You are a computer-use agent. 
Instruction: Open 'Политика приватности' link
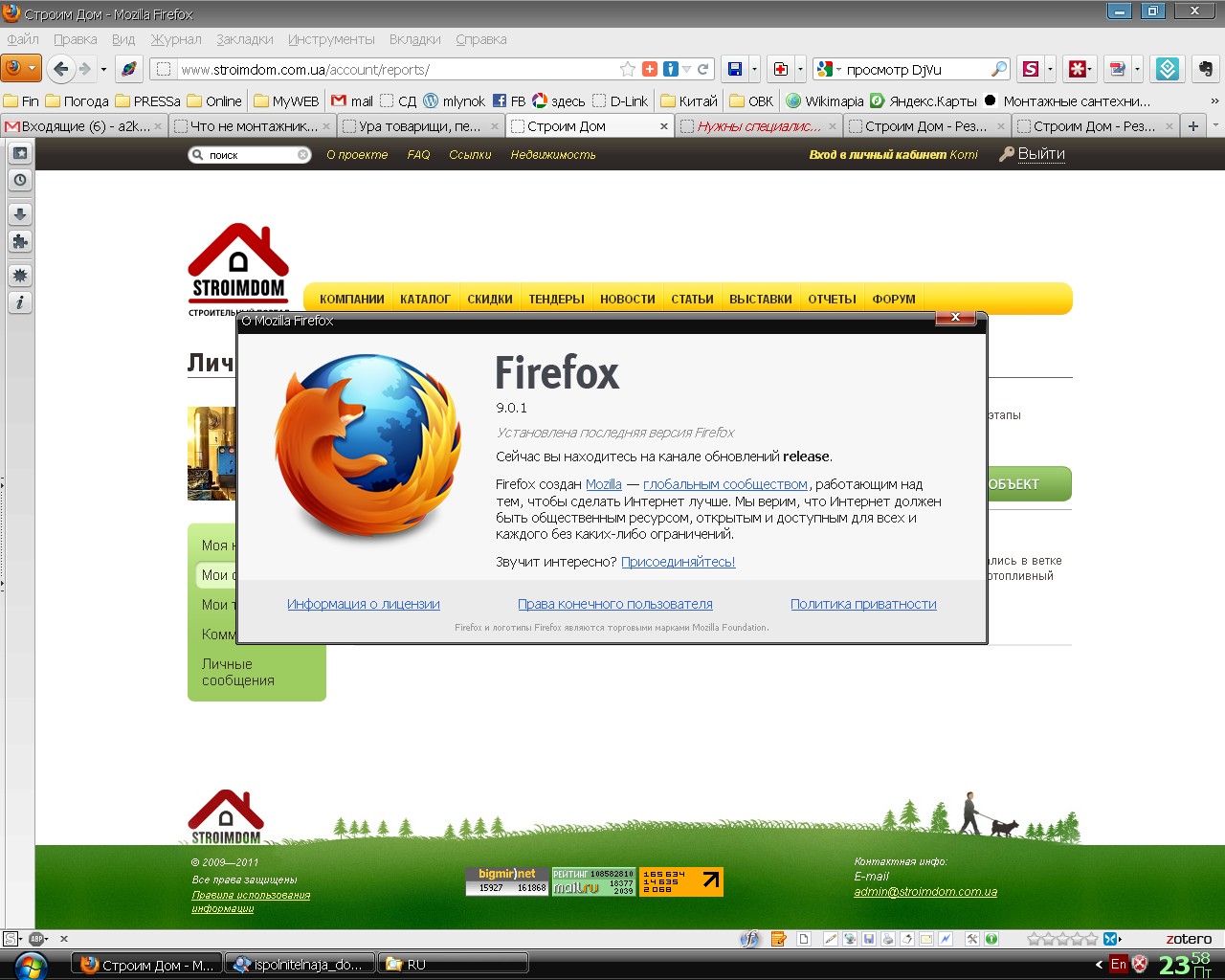pyautogui.click(x=863, y=604)
